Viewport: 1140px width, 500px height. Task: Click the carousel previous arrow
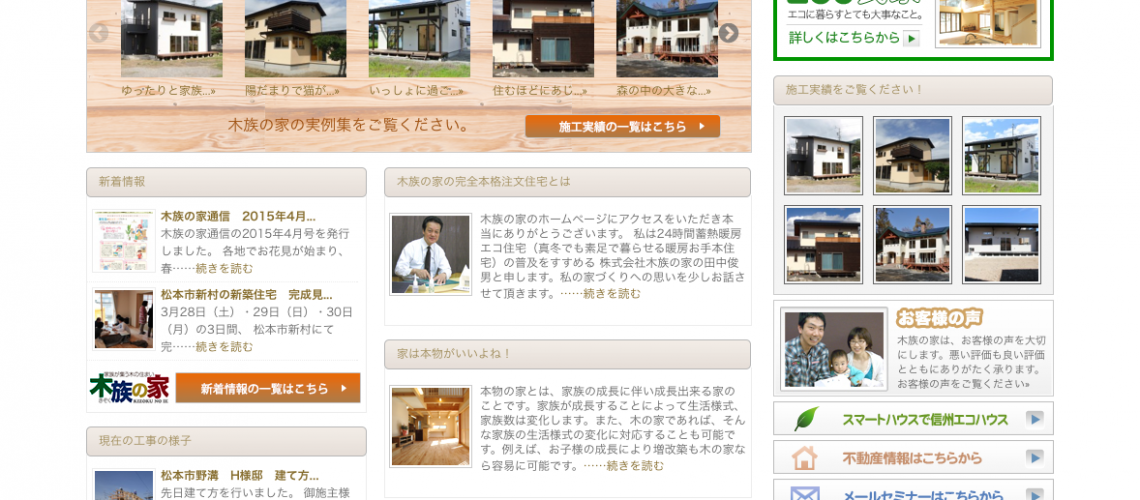[x=98, y=33]
